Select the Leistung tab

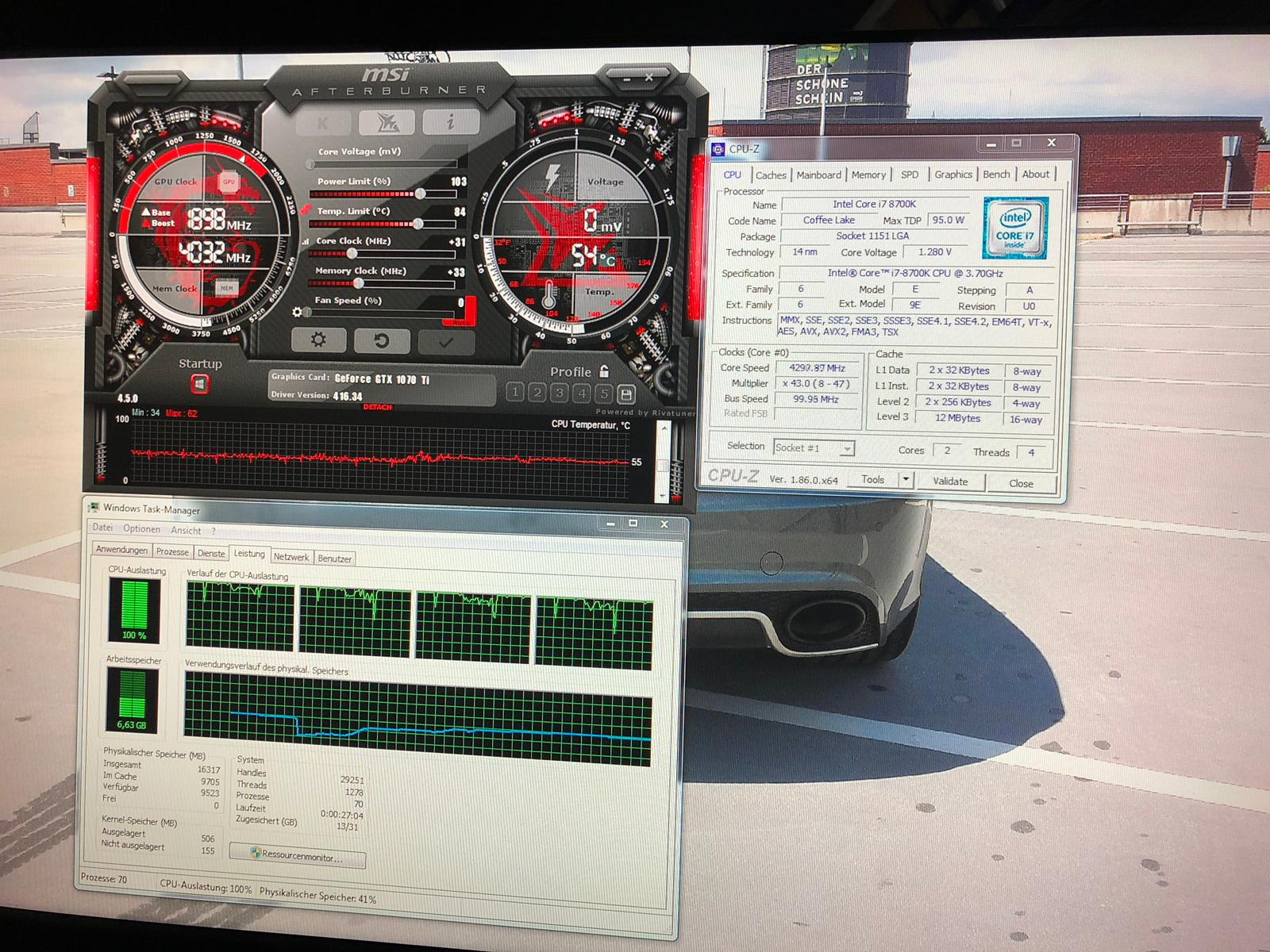(x=249, y=554)
